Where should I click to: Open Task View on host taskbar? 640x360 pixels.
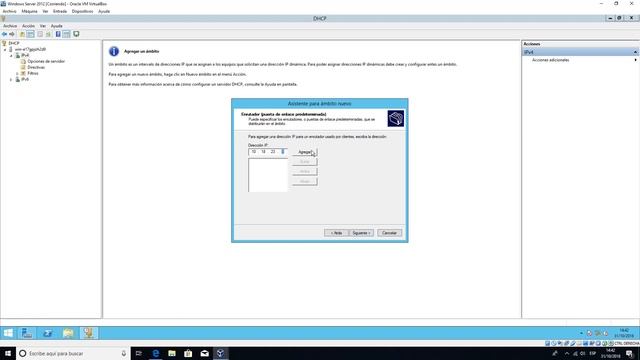tap(139, 353)
